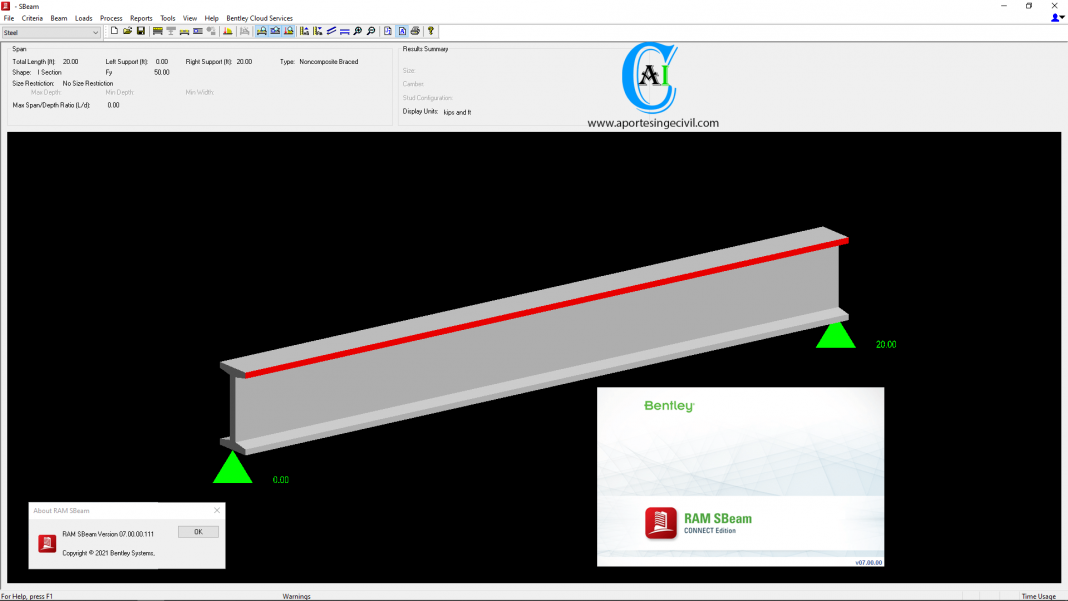This screenshot has width=1068, height=601.
Task: Open the Reports menu
Action: coord(141,18)
